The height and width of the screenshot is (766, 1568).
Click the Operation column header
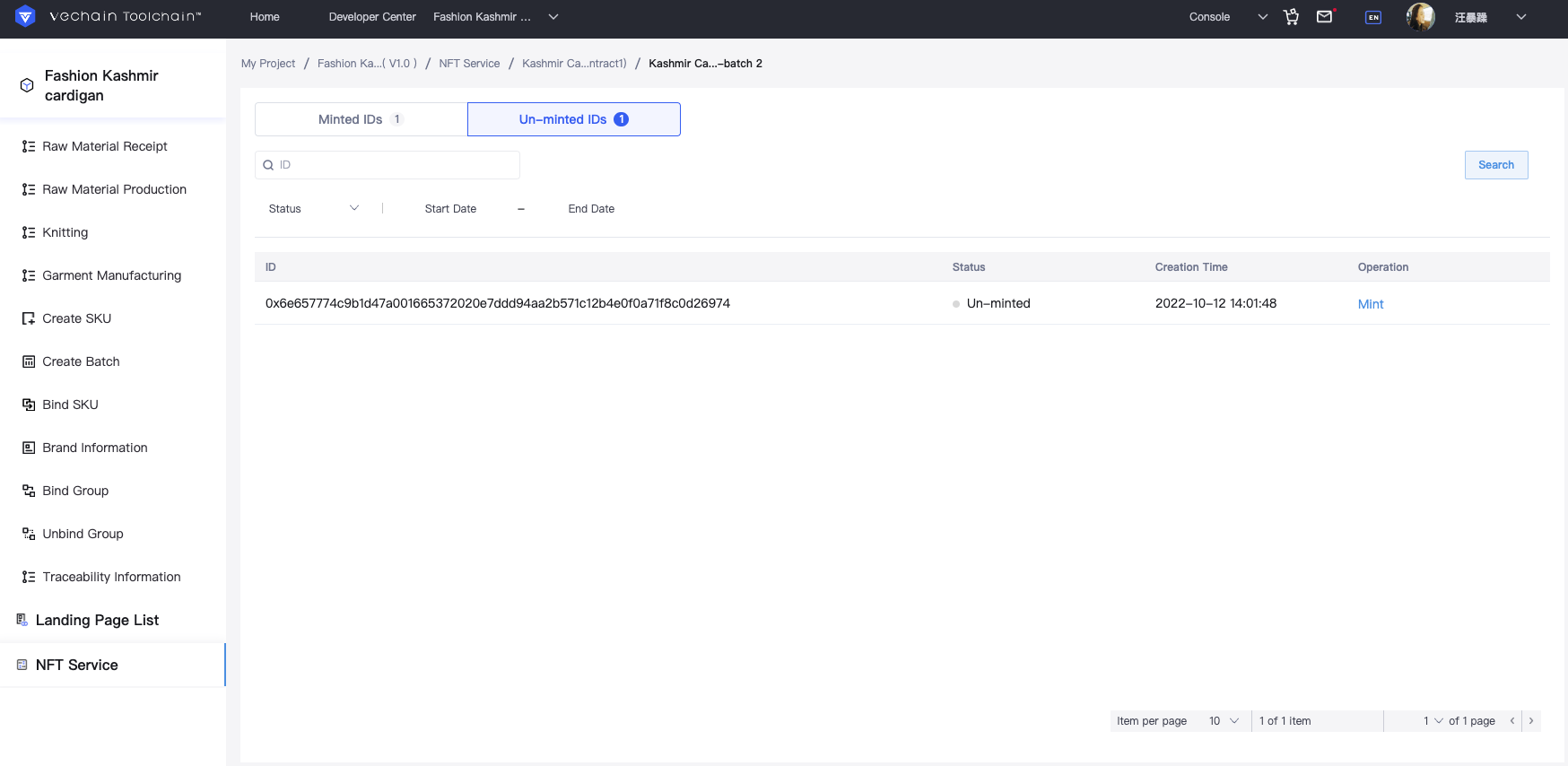pyautogui.click(x=1383, y=267)
